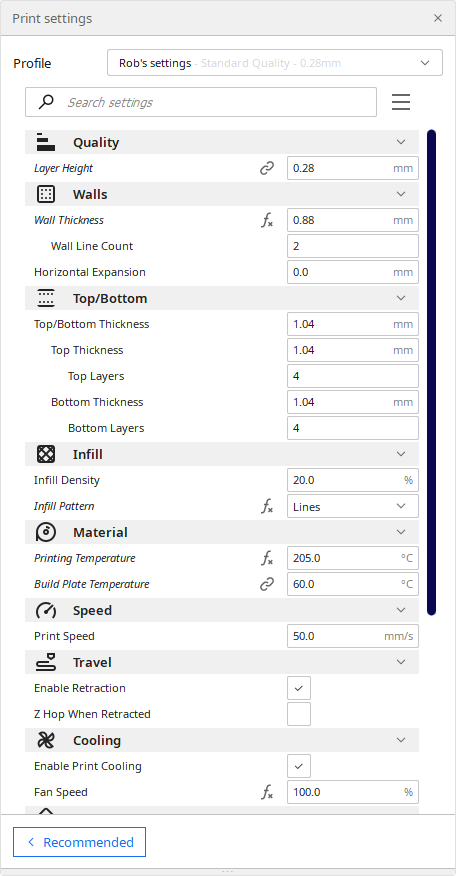Click the vertical scrollbar of settings list
The width and height of the screenshot is (456, 876).
(431, 373)
